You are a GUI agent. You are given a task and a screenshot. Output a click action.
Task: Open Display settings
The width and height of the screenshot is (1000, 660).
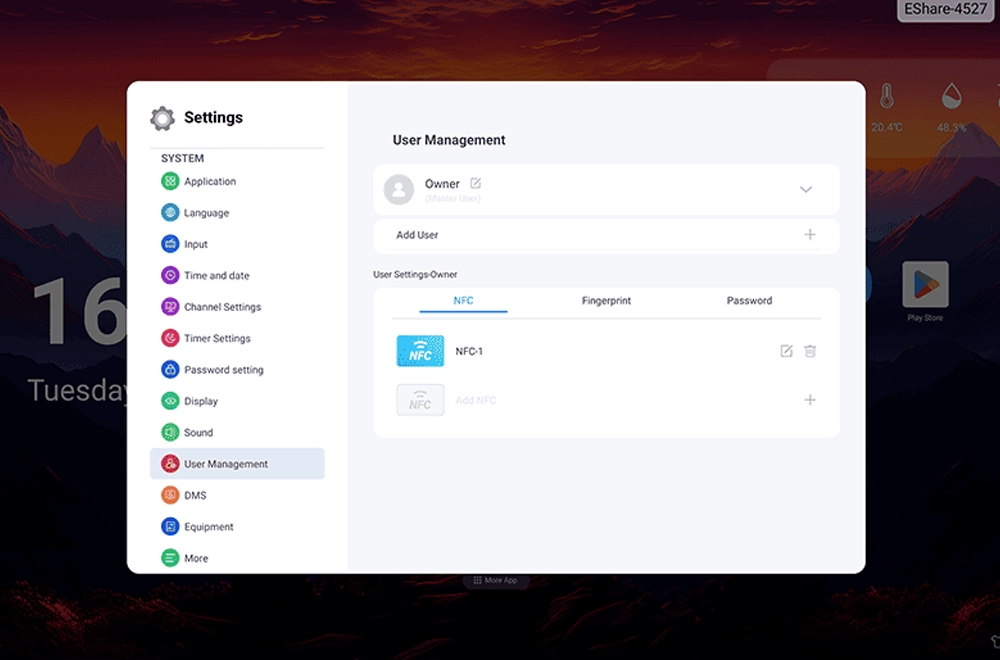click(x=200, y=401)
